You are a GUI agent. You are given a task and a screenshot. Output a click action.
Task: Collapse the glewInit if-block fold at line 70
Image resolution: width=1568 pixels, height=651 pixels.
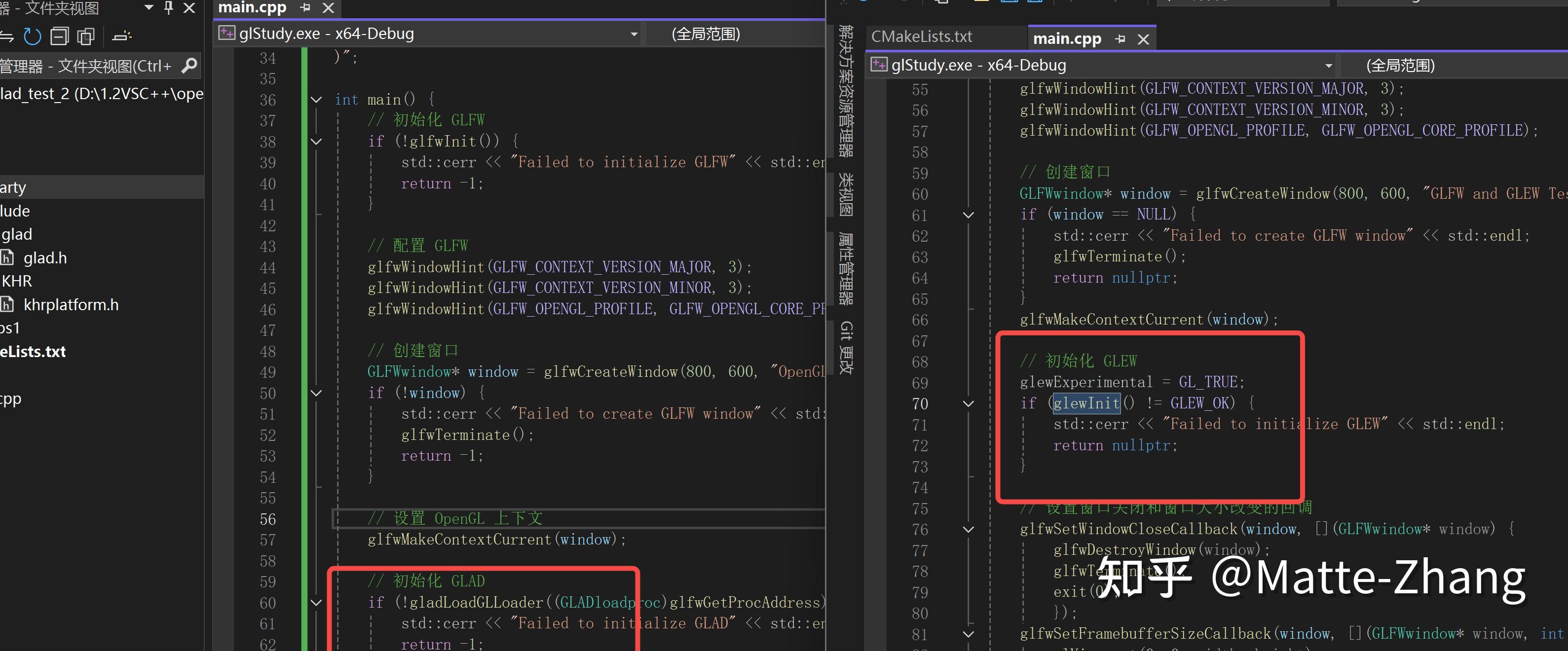click(x=968, y=403)
